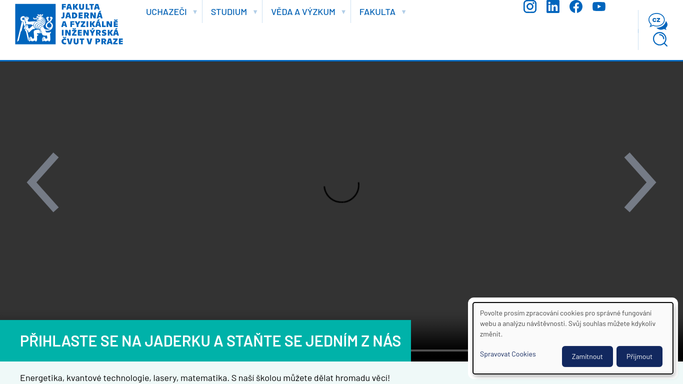Screen dimensions: 683x384
Task: Open the Instagram profile icon
Action: [530, 7]
